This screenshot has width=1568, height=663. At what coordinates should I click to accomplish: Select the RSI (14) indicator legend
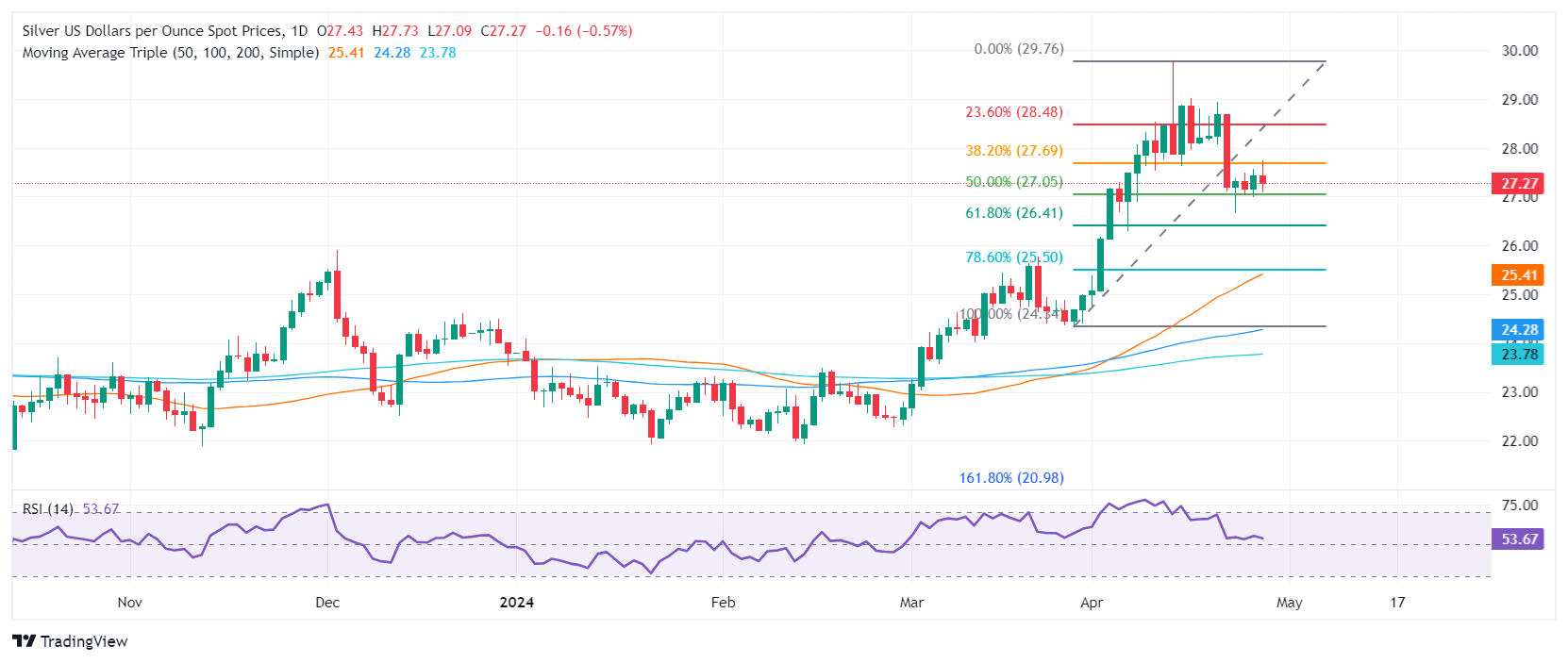pos(48,509)
